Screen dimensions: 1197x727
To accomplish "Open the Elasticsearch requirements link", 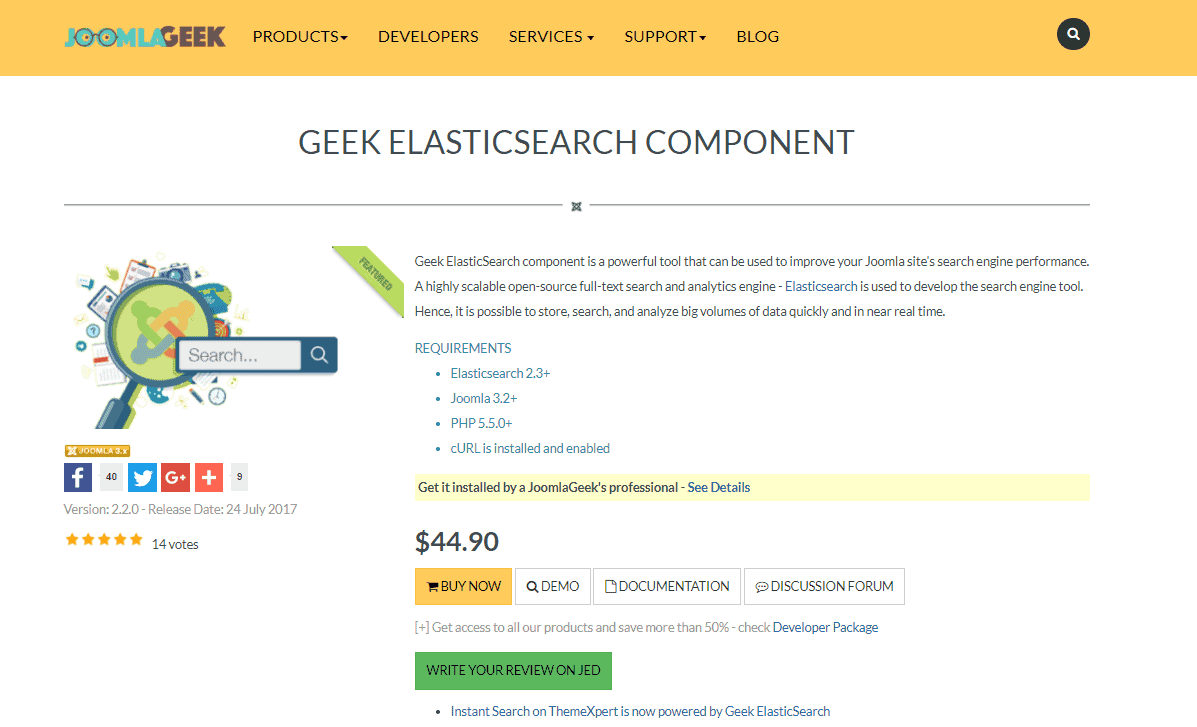I will [500, 372].
